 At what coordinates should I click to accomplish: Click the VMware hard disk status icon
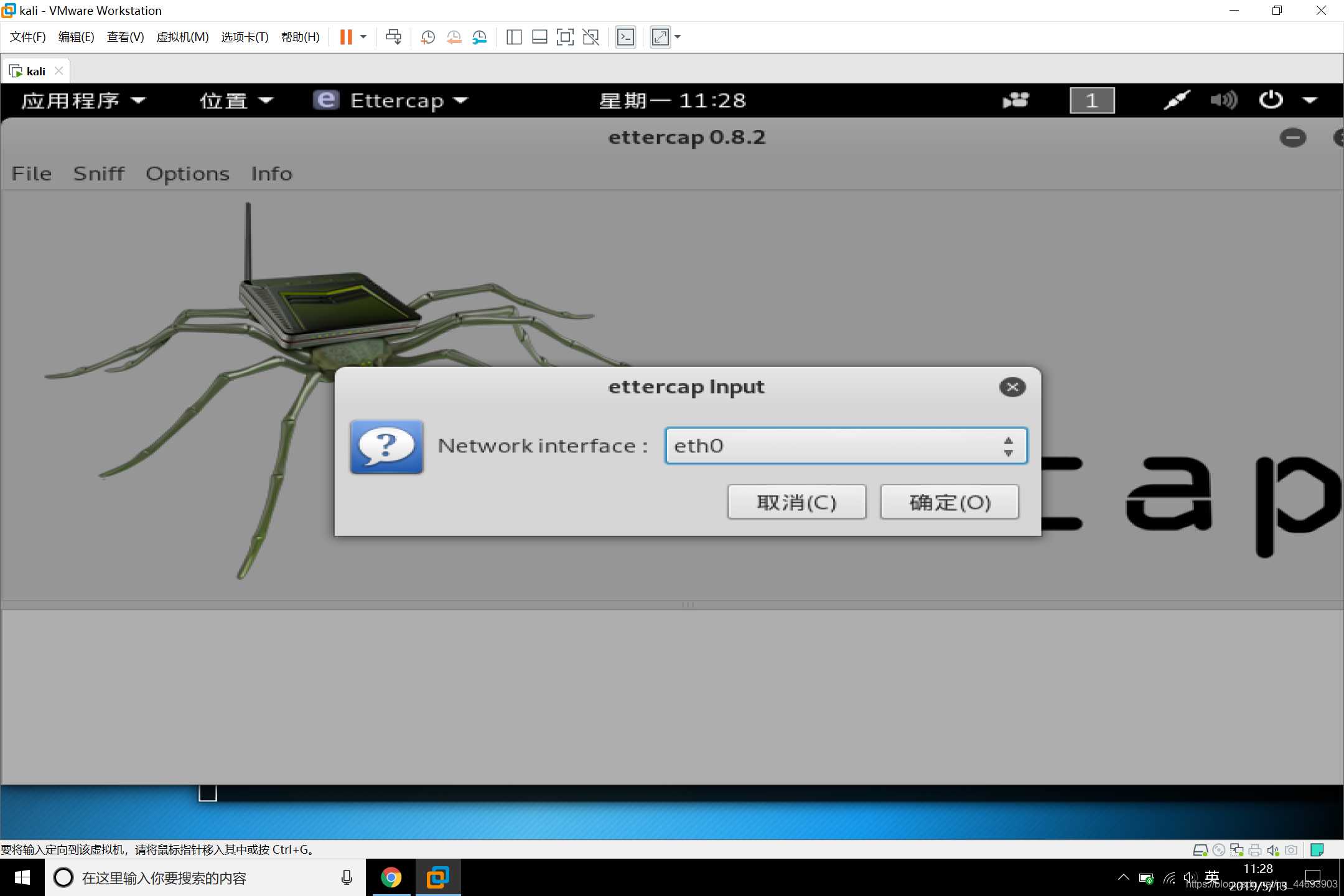pos(1200,850)
